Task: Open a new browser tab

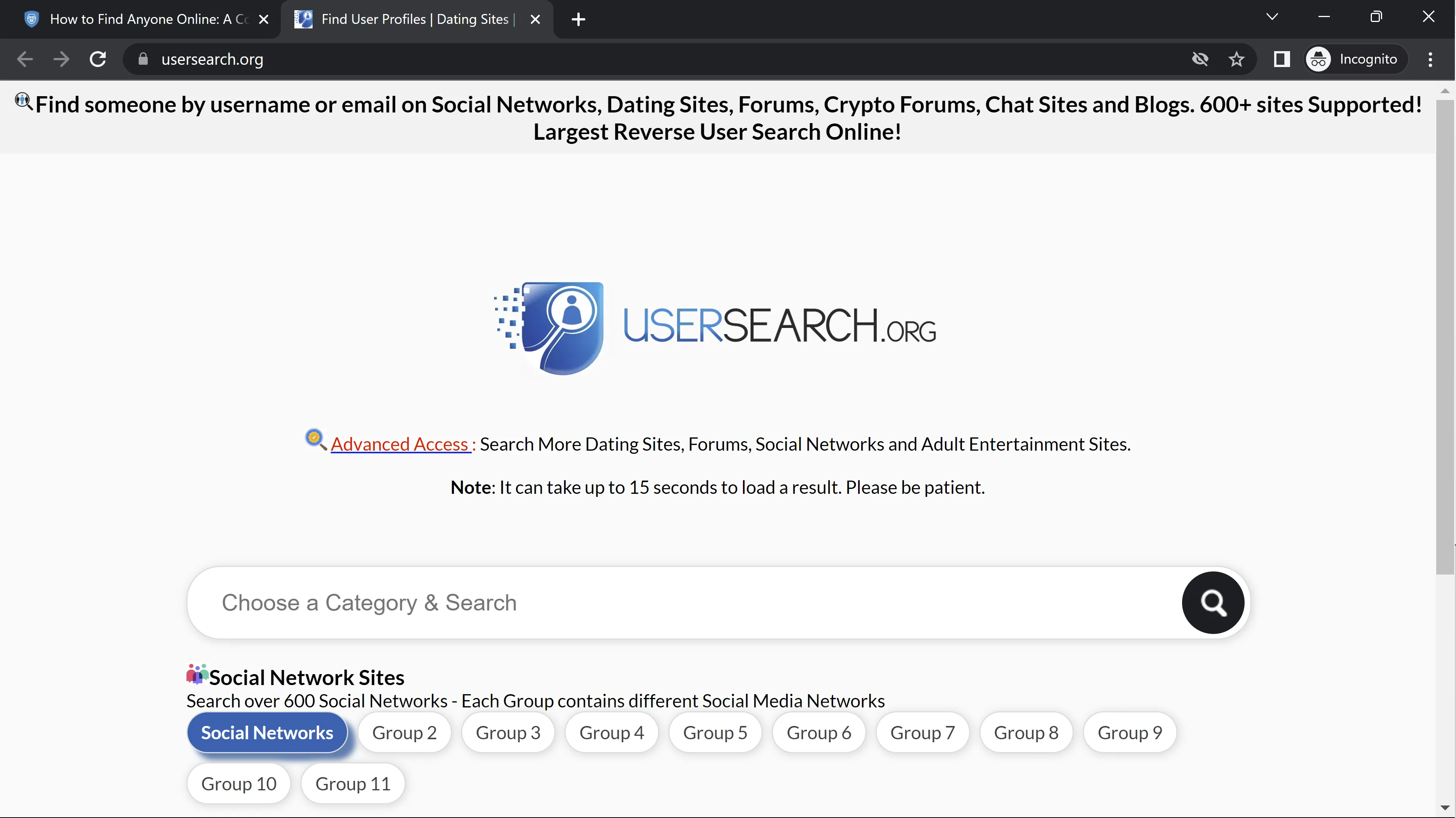Action: pos(578,20)
